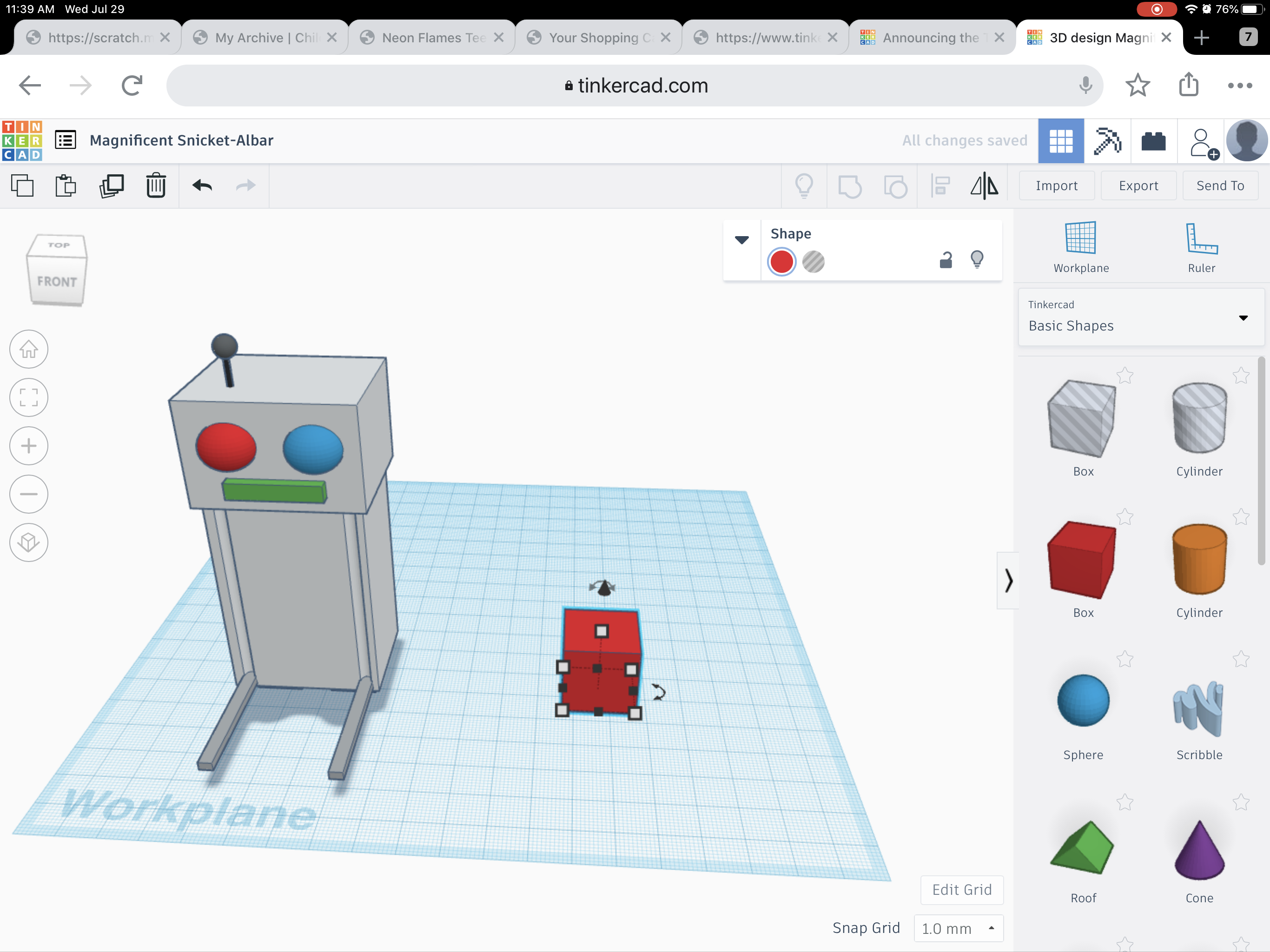Select the red Solid color swatch
This screenshot has height=952, width=1270.
[781, 262]
